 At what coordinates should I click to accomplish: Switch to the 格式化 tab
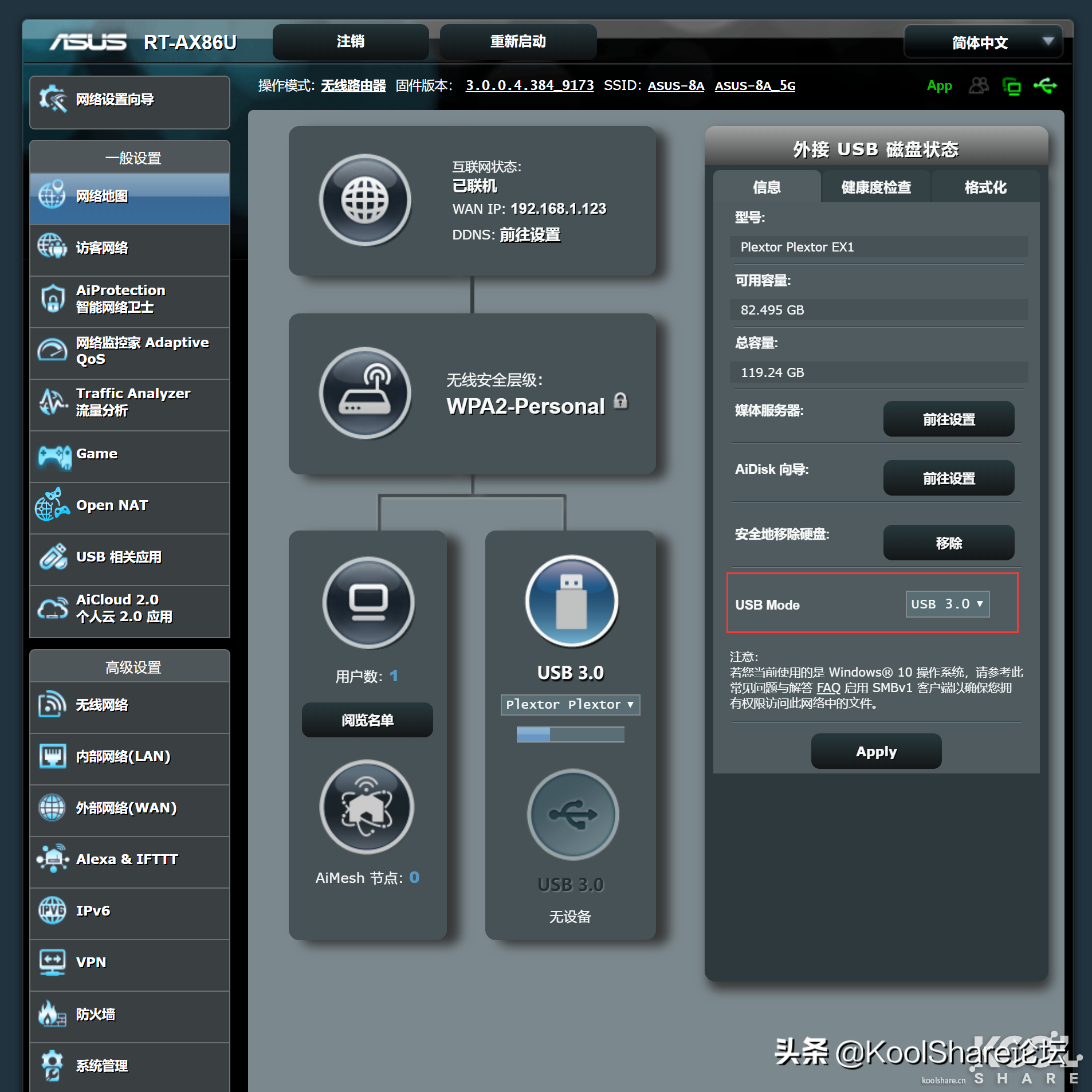985,187
